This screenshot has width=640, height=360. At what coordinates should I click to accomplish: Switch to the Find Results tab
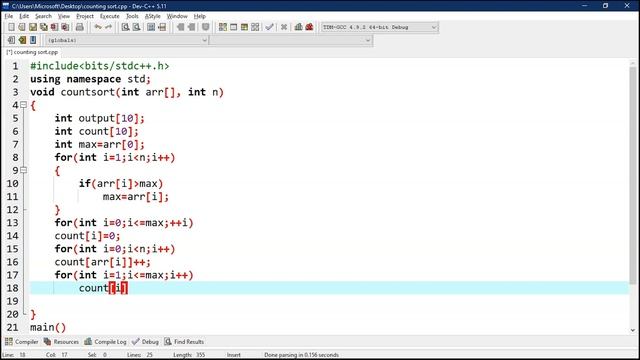click(x=184, y=342)
